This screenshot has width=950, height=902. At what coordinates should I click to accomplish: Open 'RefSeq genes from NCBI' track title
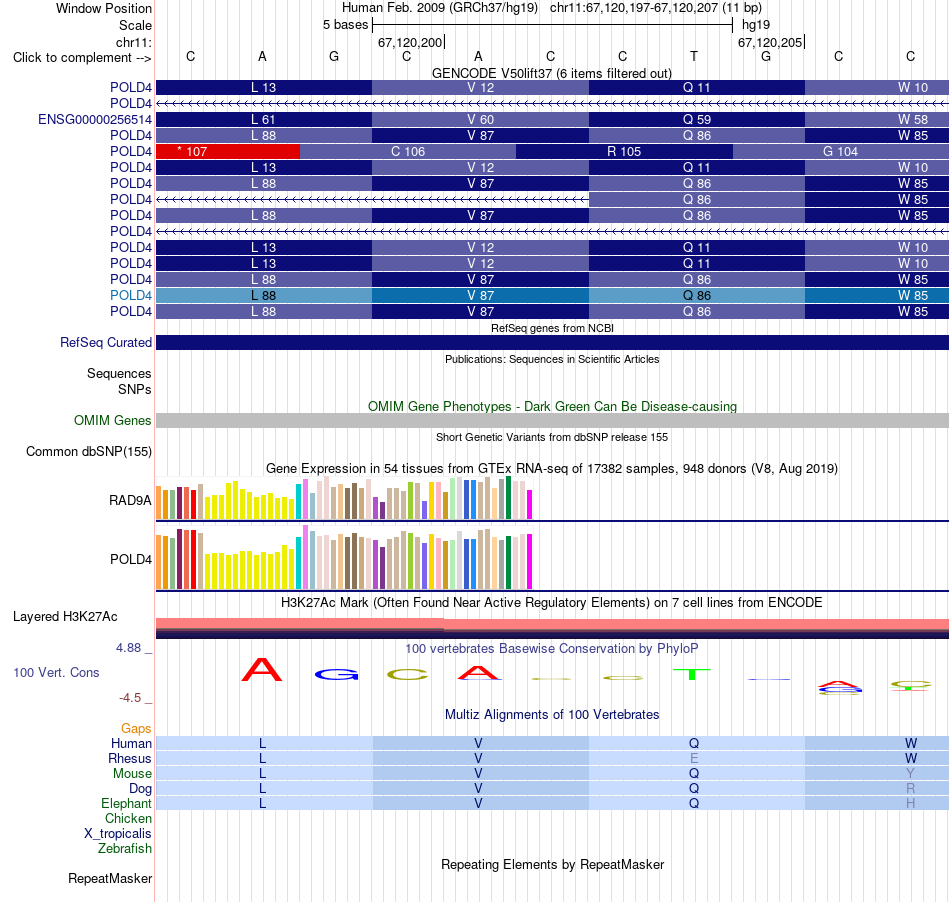pyautogui.click(x=552, y=328)
